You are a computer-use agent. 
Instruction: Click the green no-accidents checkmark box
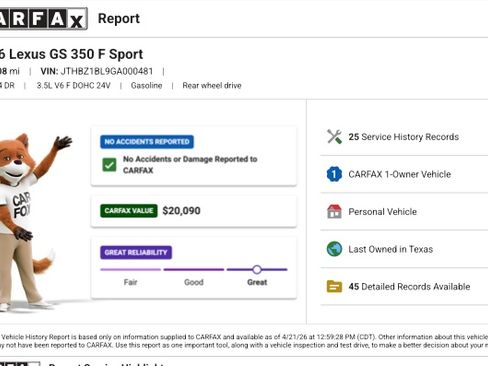click(109, 165)
